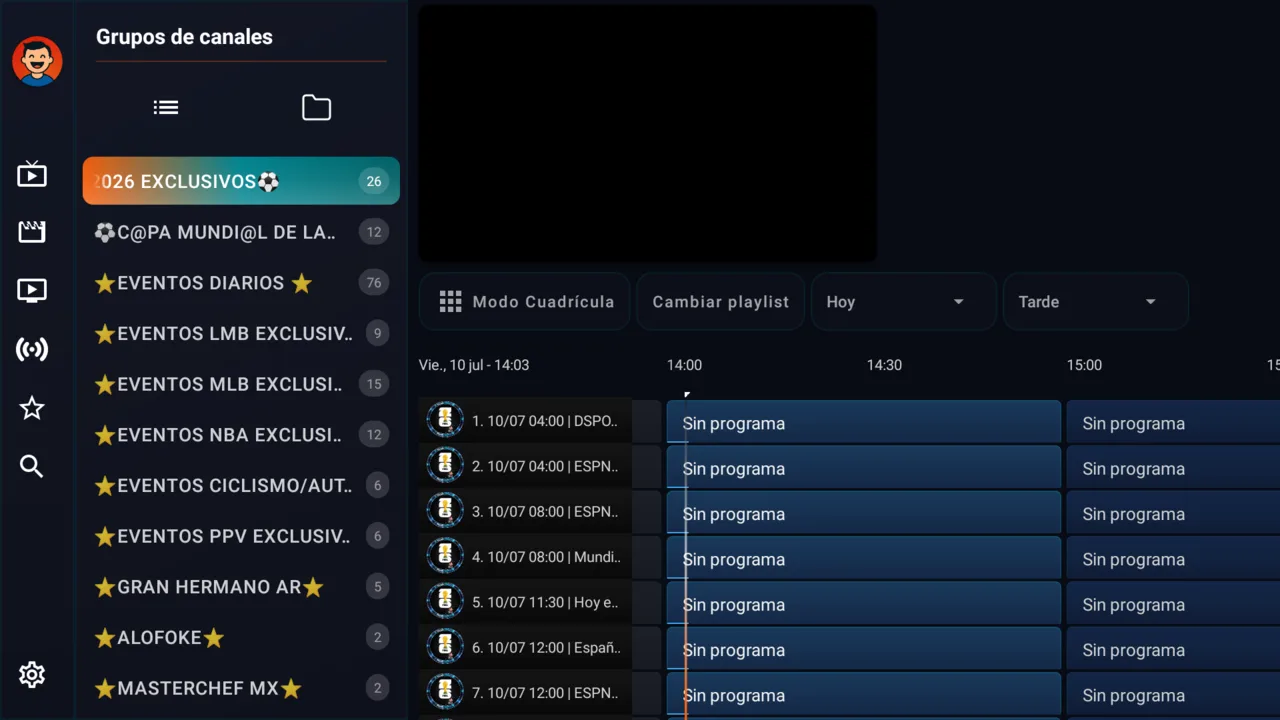Click the 15:00 time marker in guide
Image resolution: width=1280 pixels, height=720 pixels.
point(1084,365)
